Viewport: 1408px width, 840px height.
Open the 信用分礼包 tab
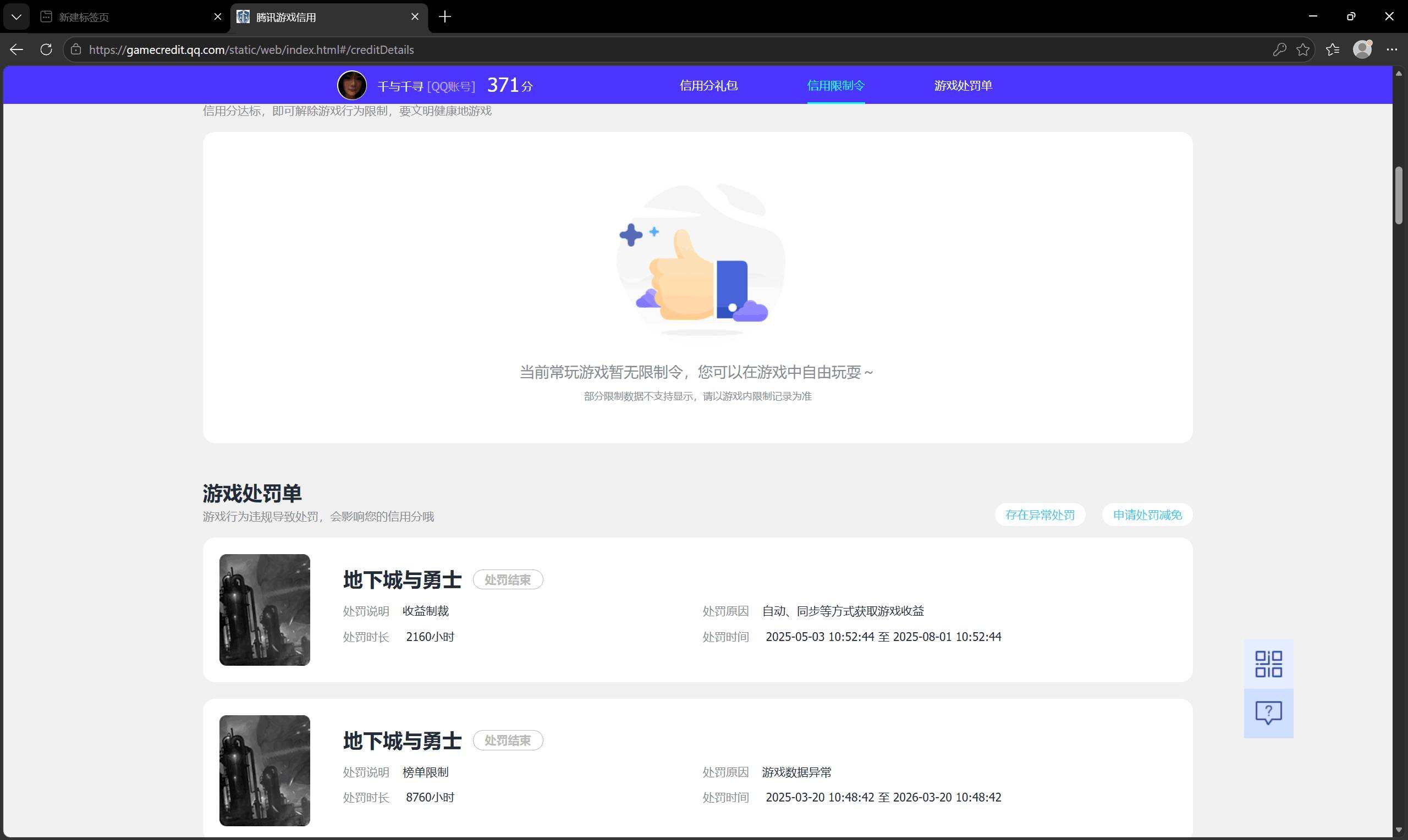pyautogui.click(x=708, y=85)
